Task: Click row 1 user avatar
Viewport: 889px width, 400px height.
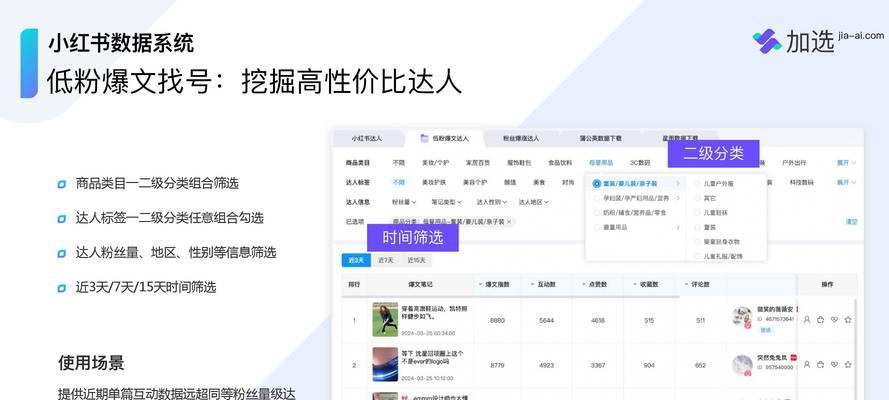Action: click(x=742, y=317)
